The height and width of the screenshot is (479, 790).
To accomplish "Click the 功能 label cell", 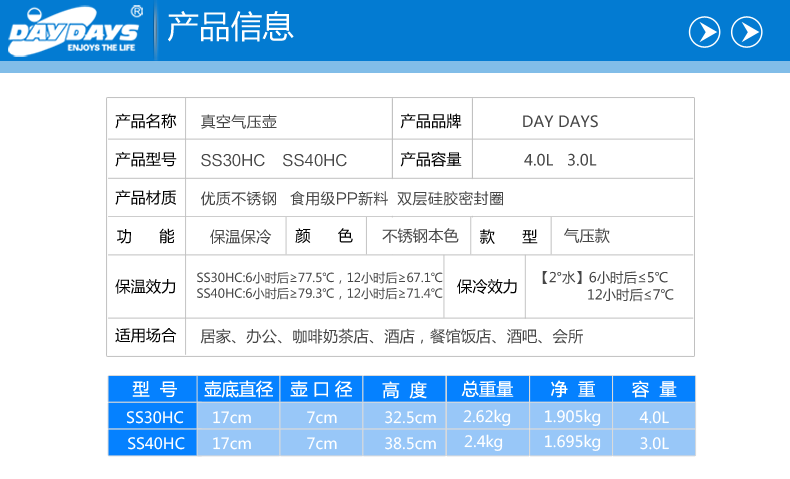I will pyautogui.click(x=146, y=236).
